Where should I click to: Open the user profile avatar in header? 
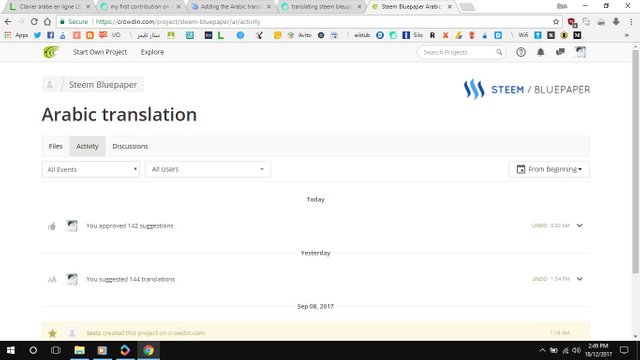[x=580, y=52]
